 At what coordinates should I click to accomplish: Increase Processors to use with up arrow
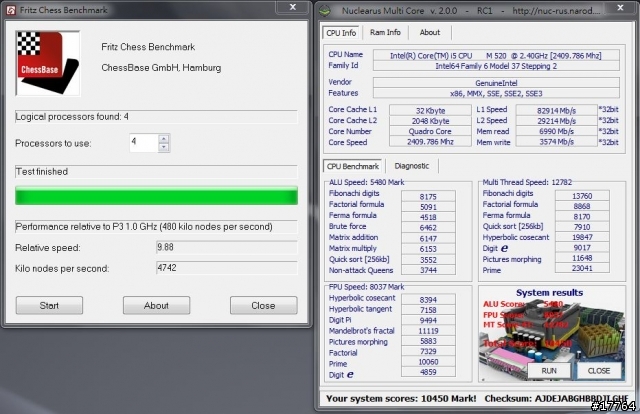point(164,138)
